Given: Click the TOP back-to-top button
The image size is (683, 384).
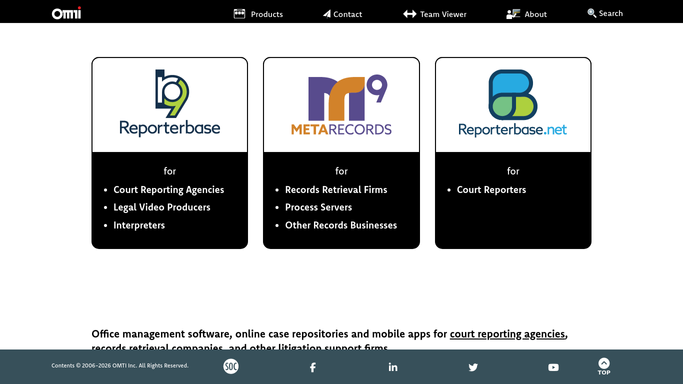Looking at the screenshot, I should point(604,366).
